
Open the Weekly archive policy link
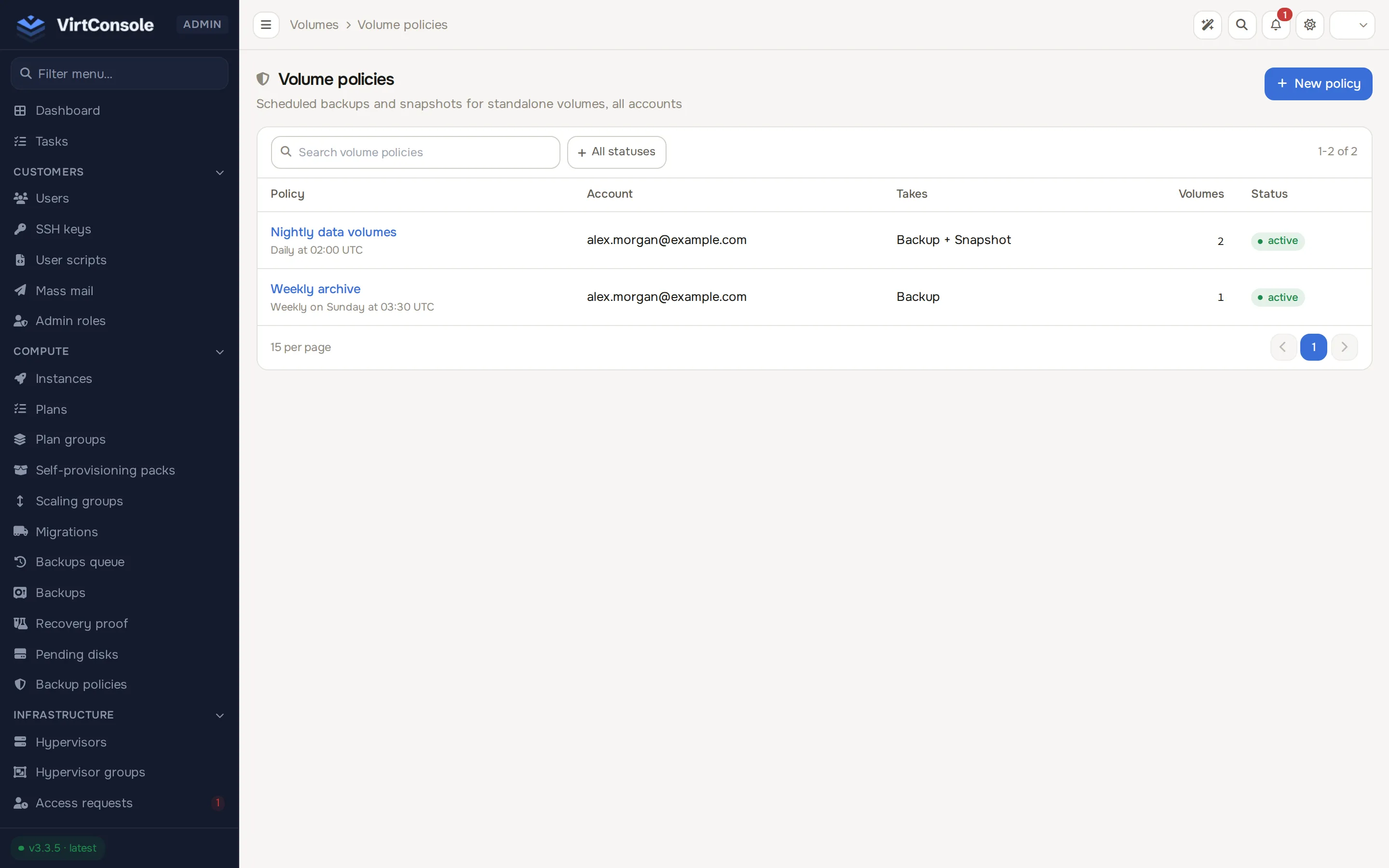click(x=315, y=289)
